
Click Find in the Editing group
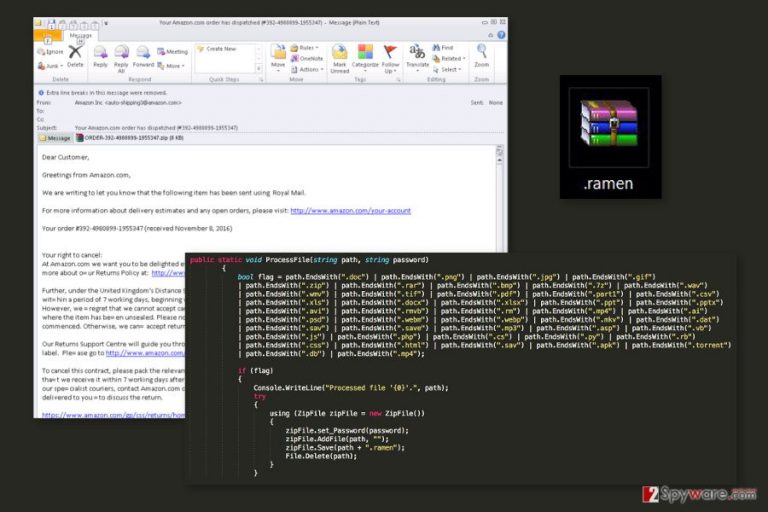[x=443, y=48]
